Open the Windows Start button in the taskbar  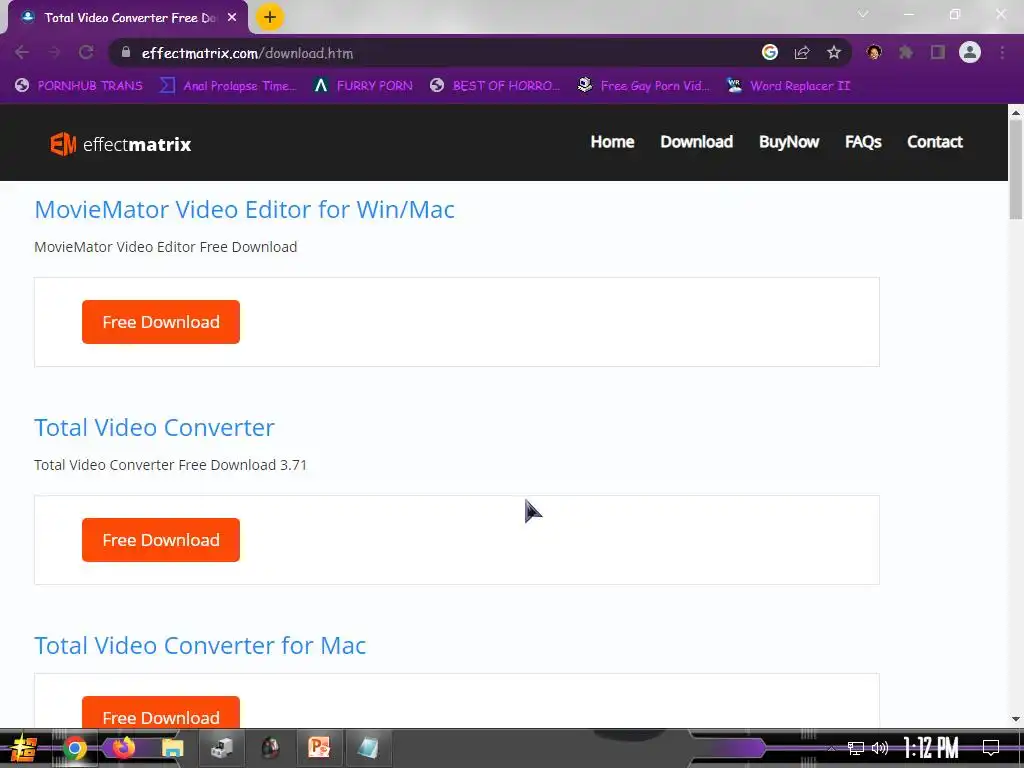point(24,748)
